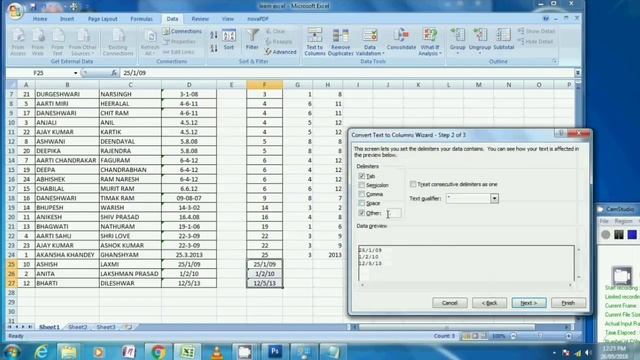Click the Other delimiter text field
This screenshot has height=360, width=640.
click(393, 213)
